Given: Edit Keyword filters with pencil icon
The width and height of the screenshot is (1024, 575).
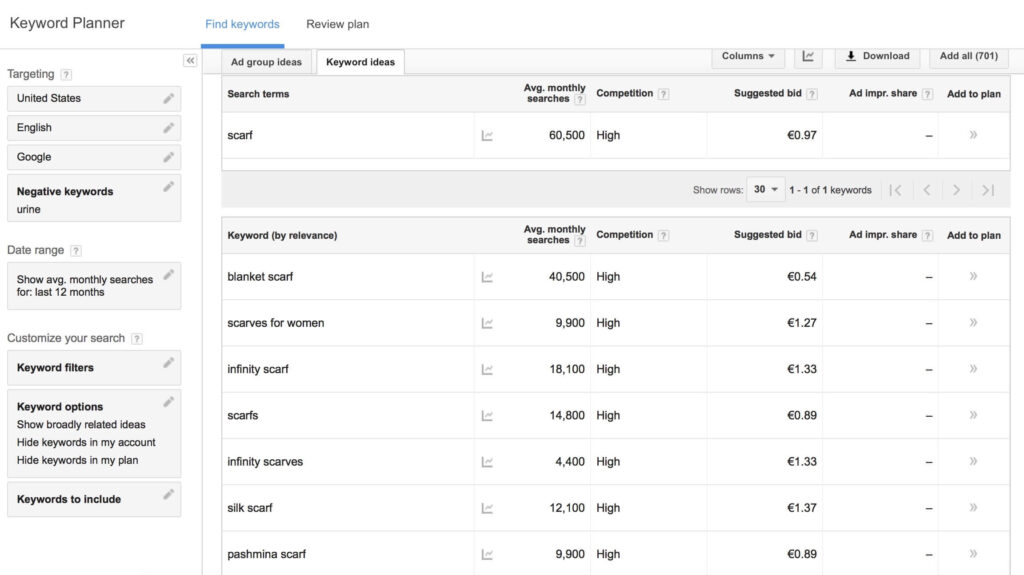Looking at the screenshot, I should (168, 364).
